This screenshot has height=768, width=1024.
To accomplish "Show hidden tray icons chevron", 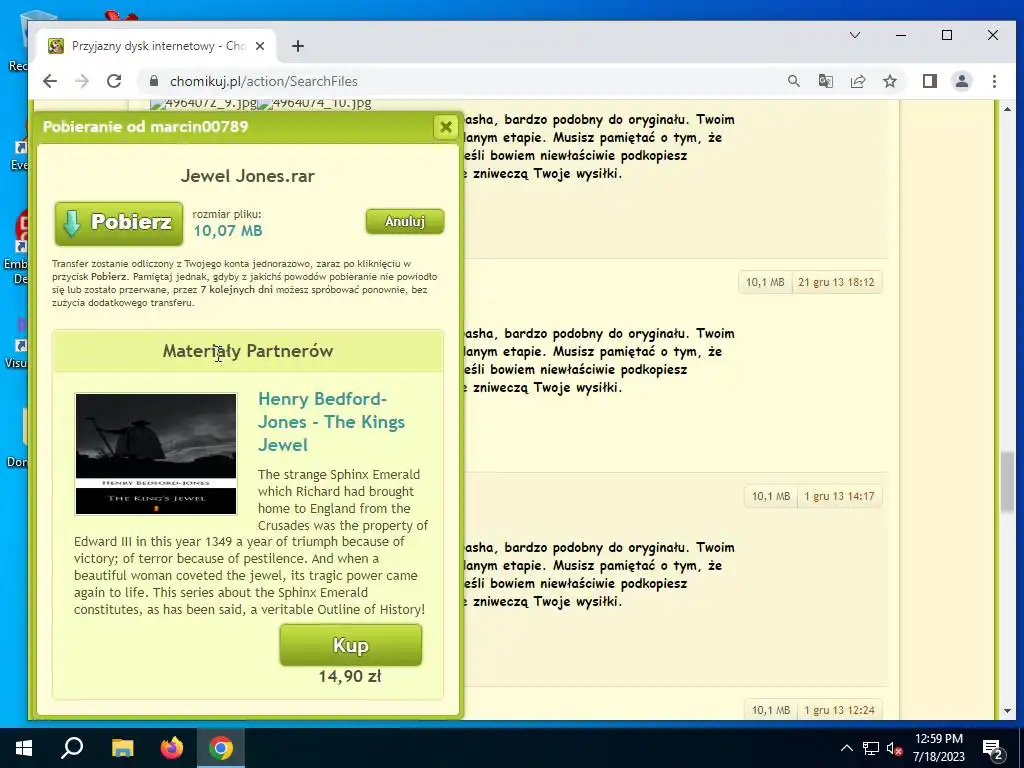I will pos(846,748).
